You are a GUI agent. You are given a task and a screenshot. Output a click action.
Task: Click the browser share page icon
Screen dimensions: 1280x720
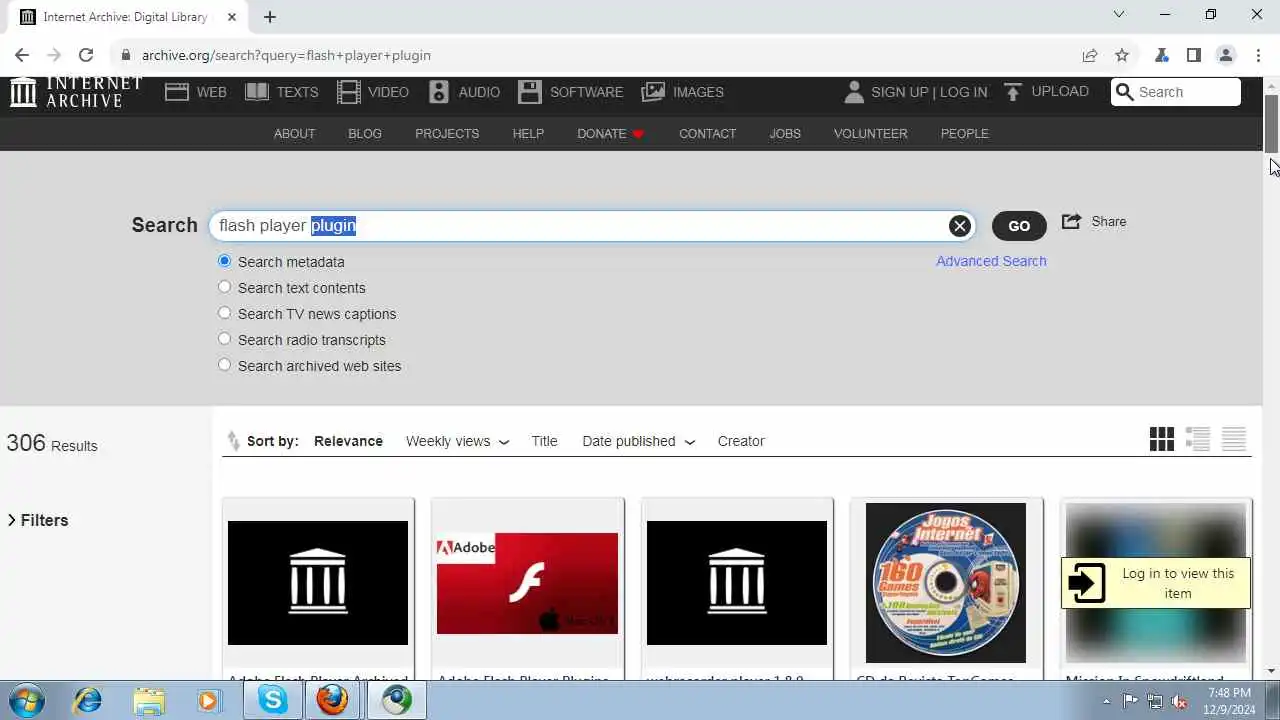tap(1090, 55)
